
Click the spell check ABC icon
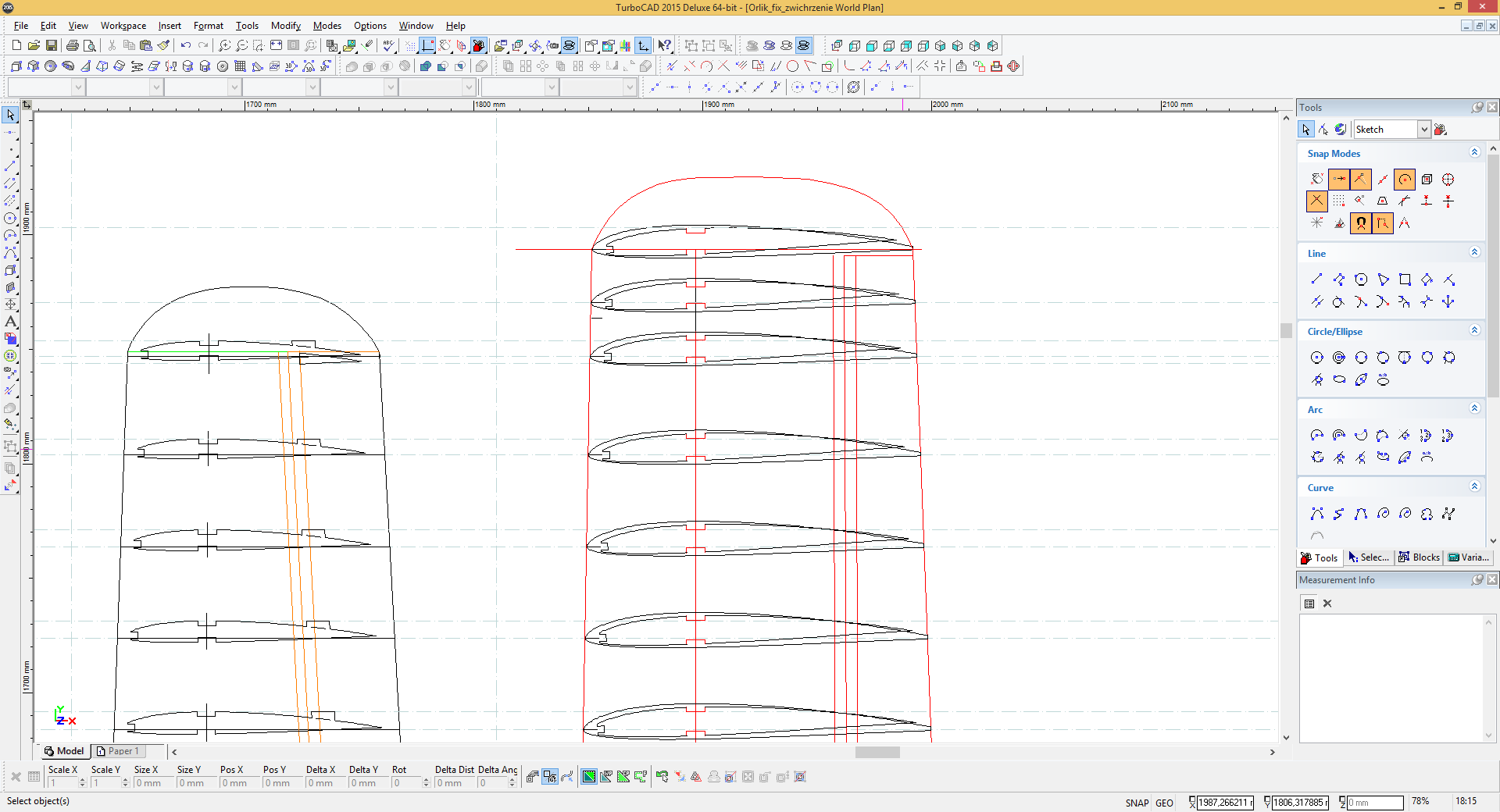[x=389, y=46]
